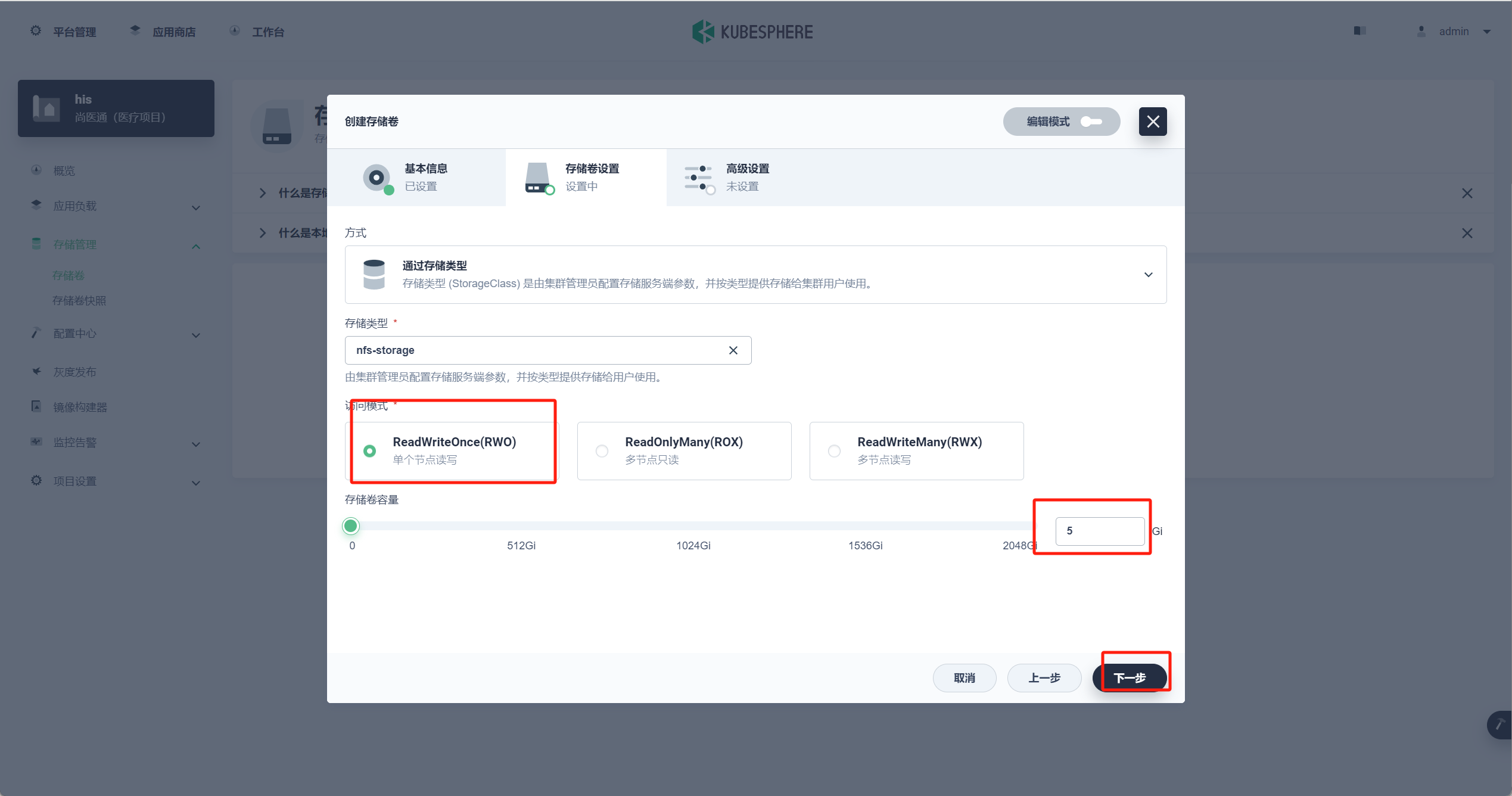
Task: Select ReadWriteOnce(RWO) access mode
Action: [452, 451]
